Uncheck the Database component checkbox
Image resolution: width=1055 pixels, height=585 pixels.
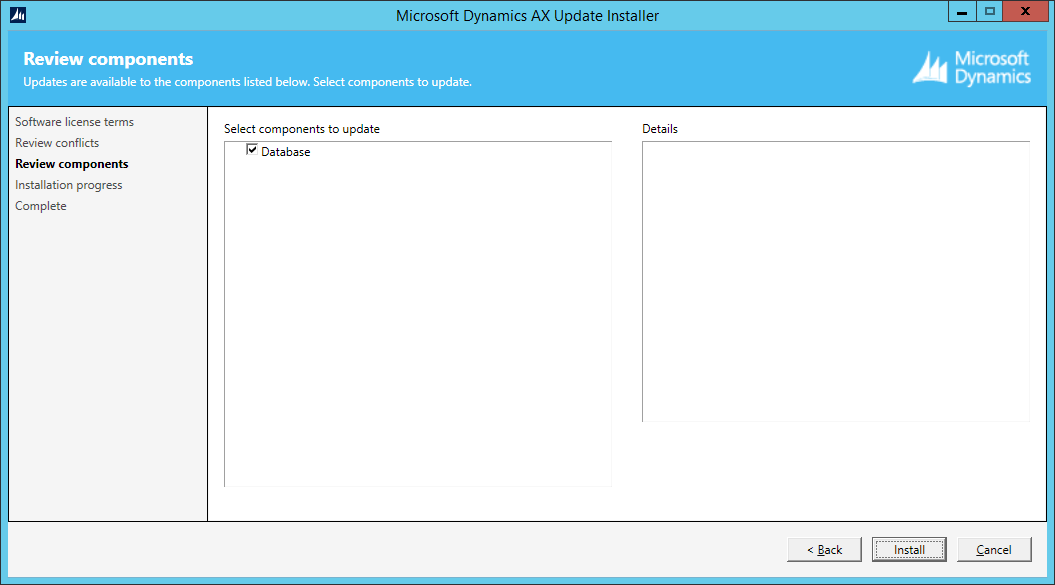click(x=252, y=151)
